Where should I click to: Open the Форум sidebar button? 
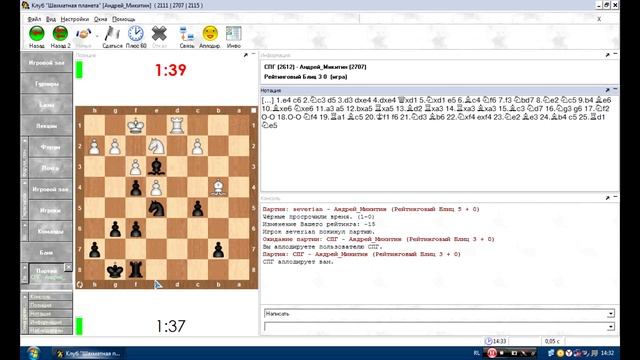(x=50, y=147)
